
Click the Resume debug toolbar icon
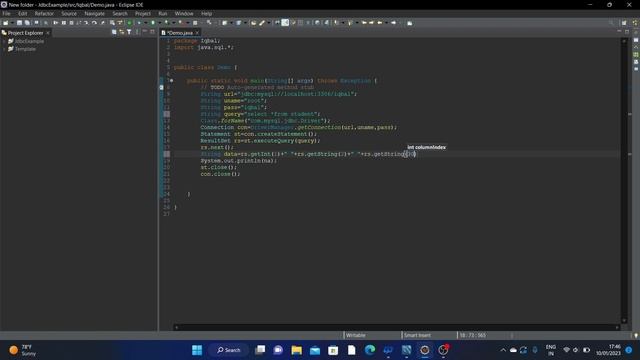[x=56, y=23]
